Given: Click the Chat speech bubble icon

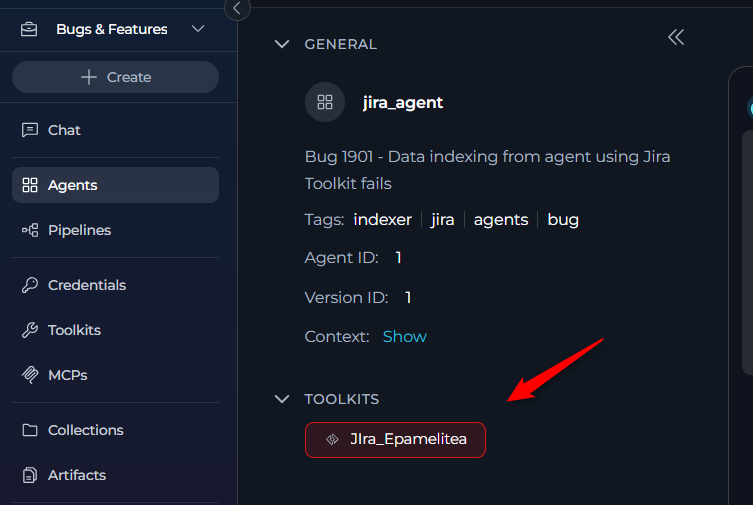Looking at the screenshot, I should 29,130.
